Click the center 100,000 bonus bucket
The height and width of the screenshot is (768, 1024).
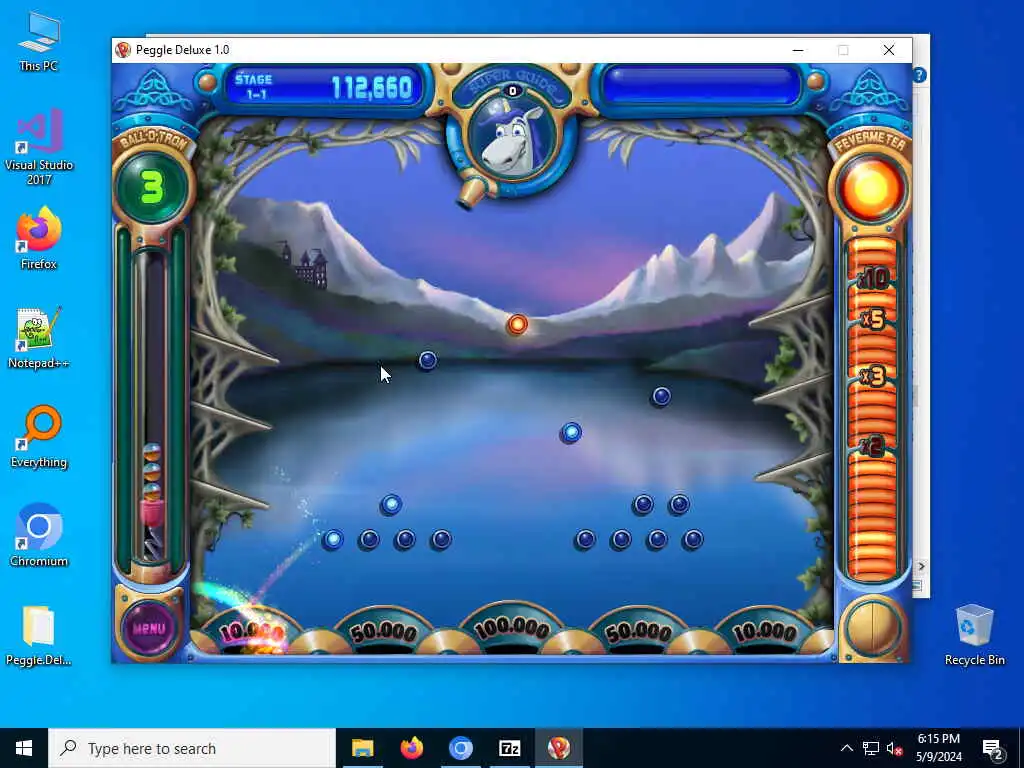[x=513, y=629]
